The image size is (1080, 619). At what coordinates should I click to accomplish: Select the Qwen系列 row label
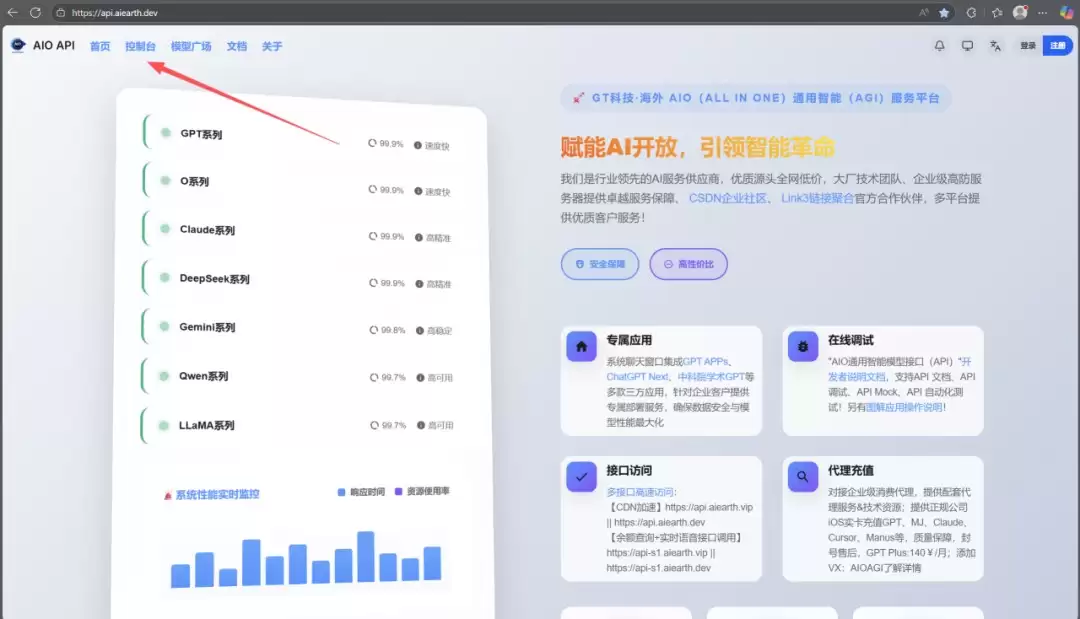(203, 376)
